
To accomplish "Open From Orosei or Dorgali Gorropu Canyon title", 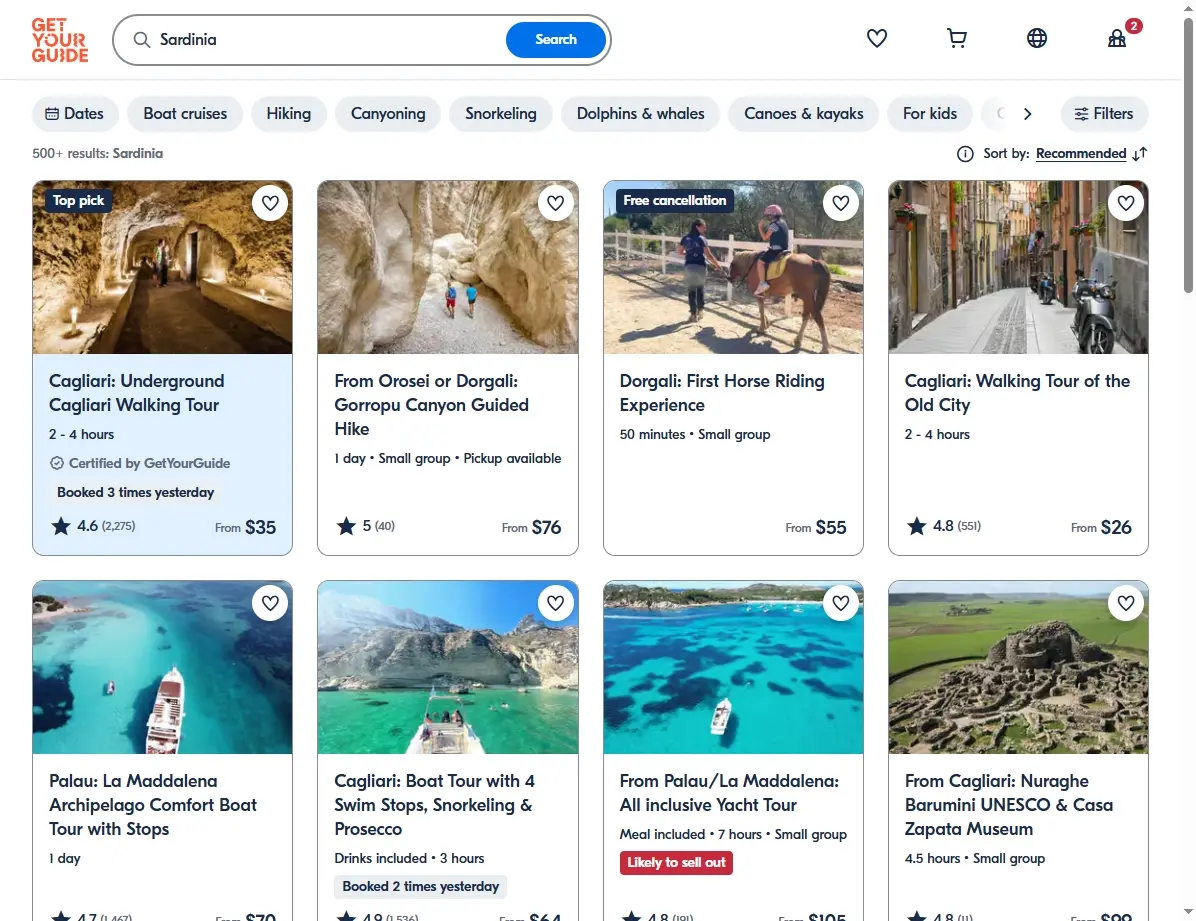I will coord(432,405).
